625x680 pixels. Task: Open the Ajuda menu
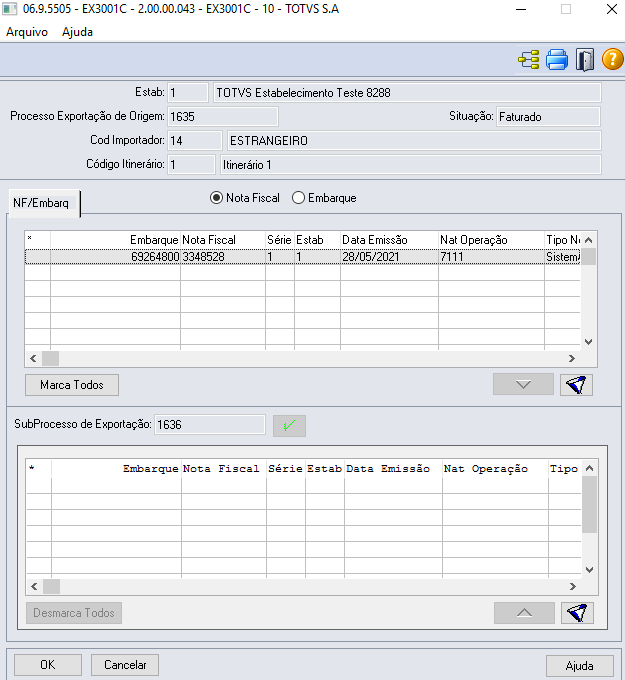pyautogui.click(x=77, y=32)
